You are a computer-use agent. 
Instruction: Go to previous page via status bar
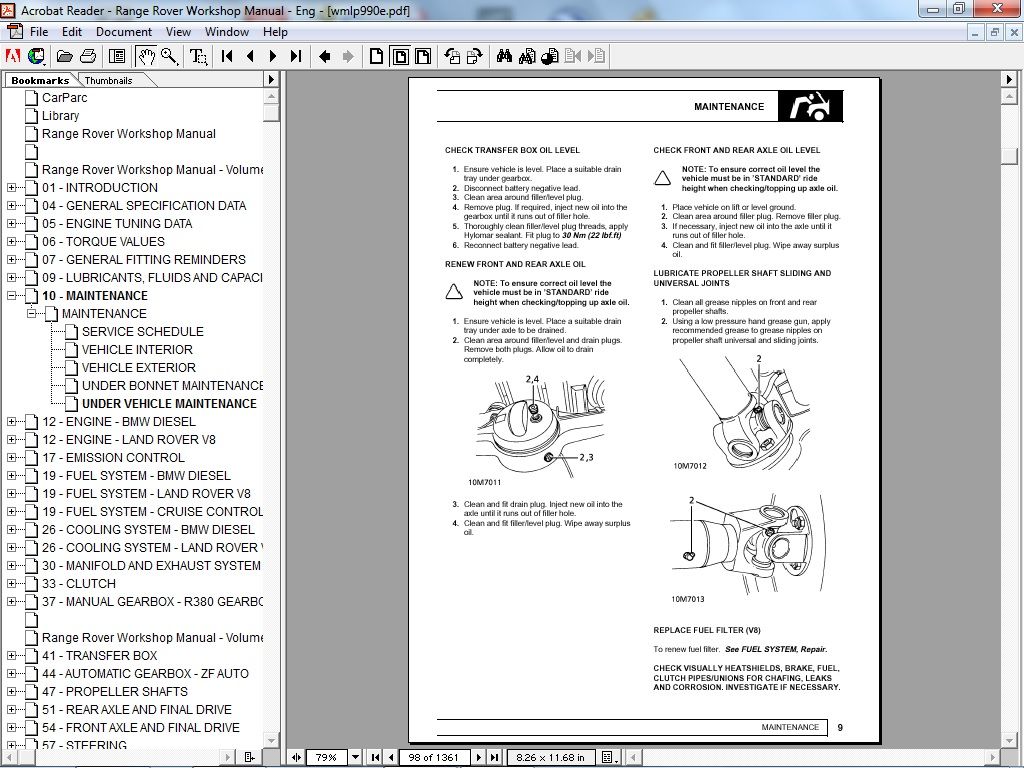[x=391, y=757]
